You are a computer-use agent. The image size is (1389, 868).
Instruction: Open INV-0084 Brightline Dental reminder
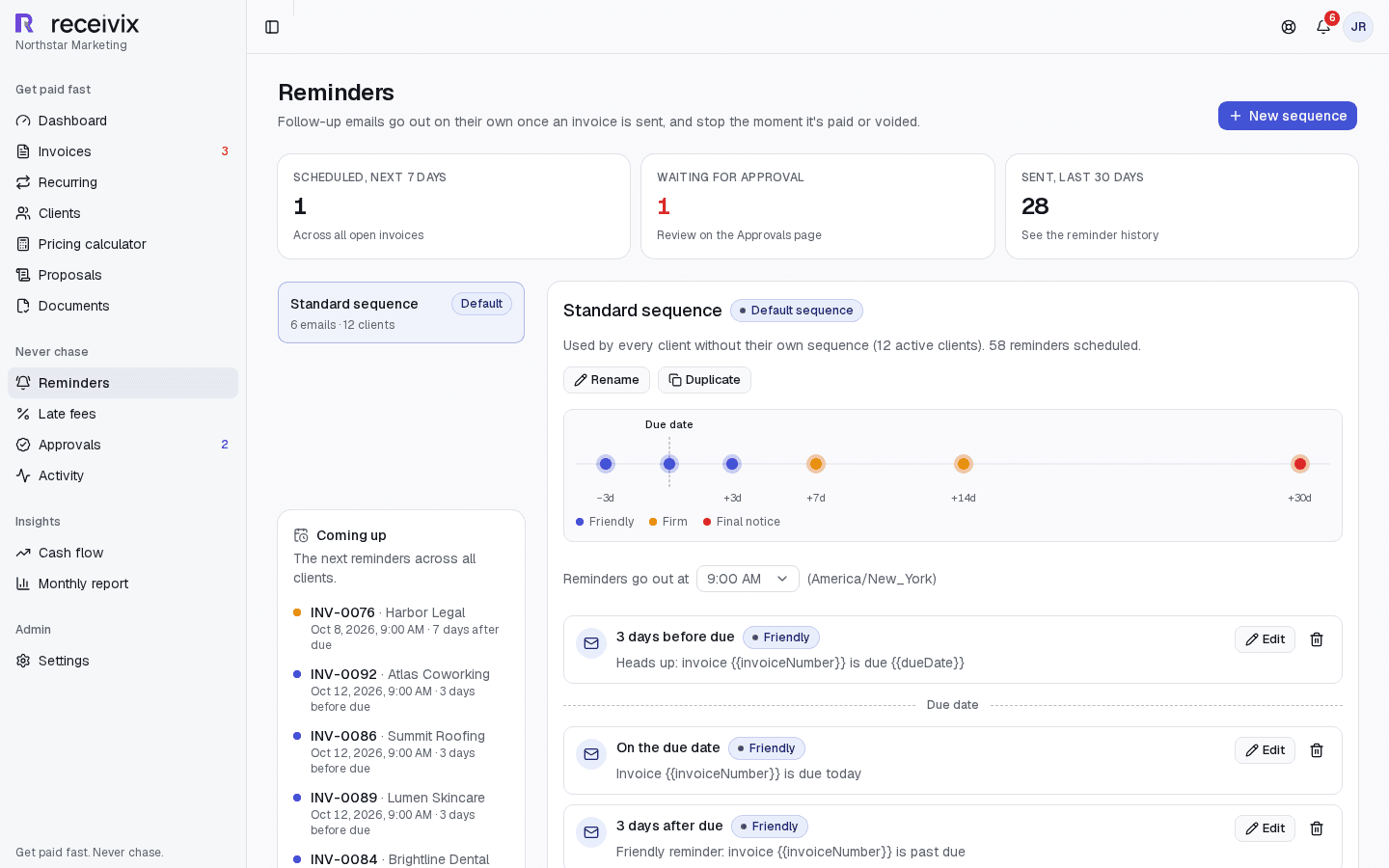click(x=401, y=859)
